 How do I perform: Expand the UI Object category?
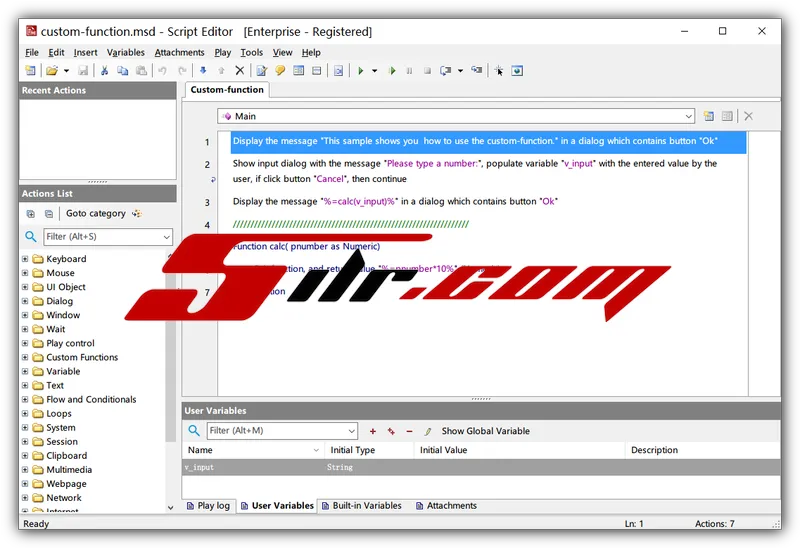pyautogui.click(x=25, y=287)
